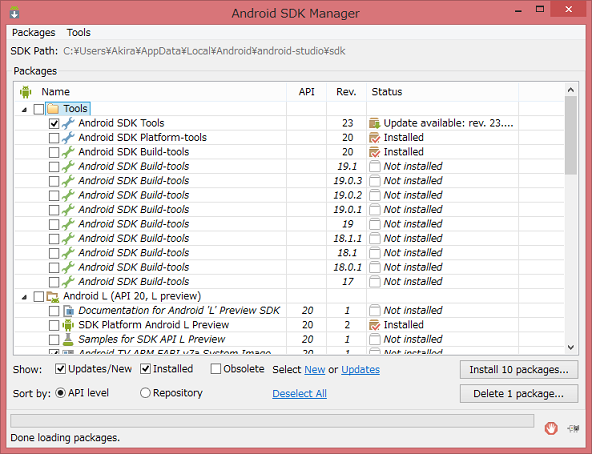The image size is (592, 454).
Task: Click Not installed icon for Build-tools 19.1
Action: tap(375, 166)
